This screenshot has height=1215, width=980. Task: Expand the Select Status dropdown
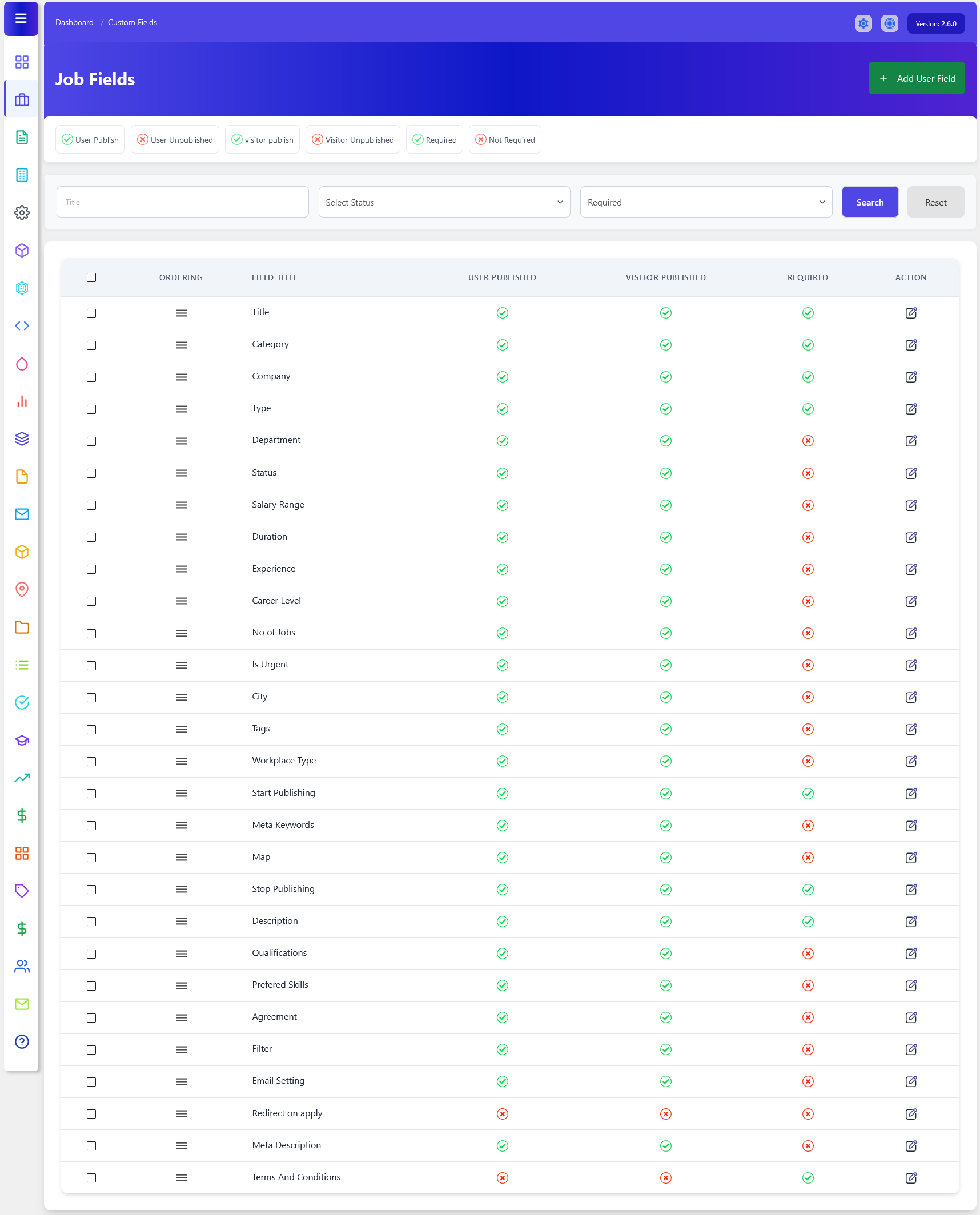pyautogui.click(x=444, y=202)
